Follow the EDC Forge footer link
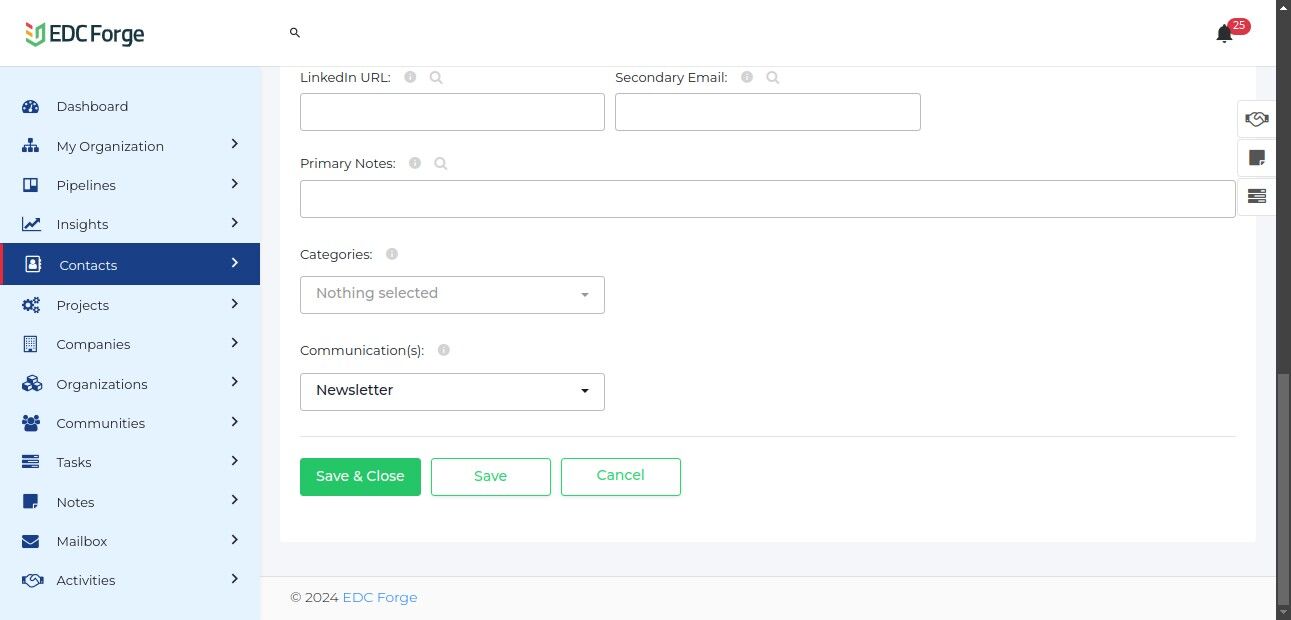 pyautogui.click(x=380, y=598)
